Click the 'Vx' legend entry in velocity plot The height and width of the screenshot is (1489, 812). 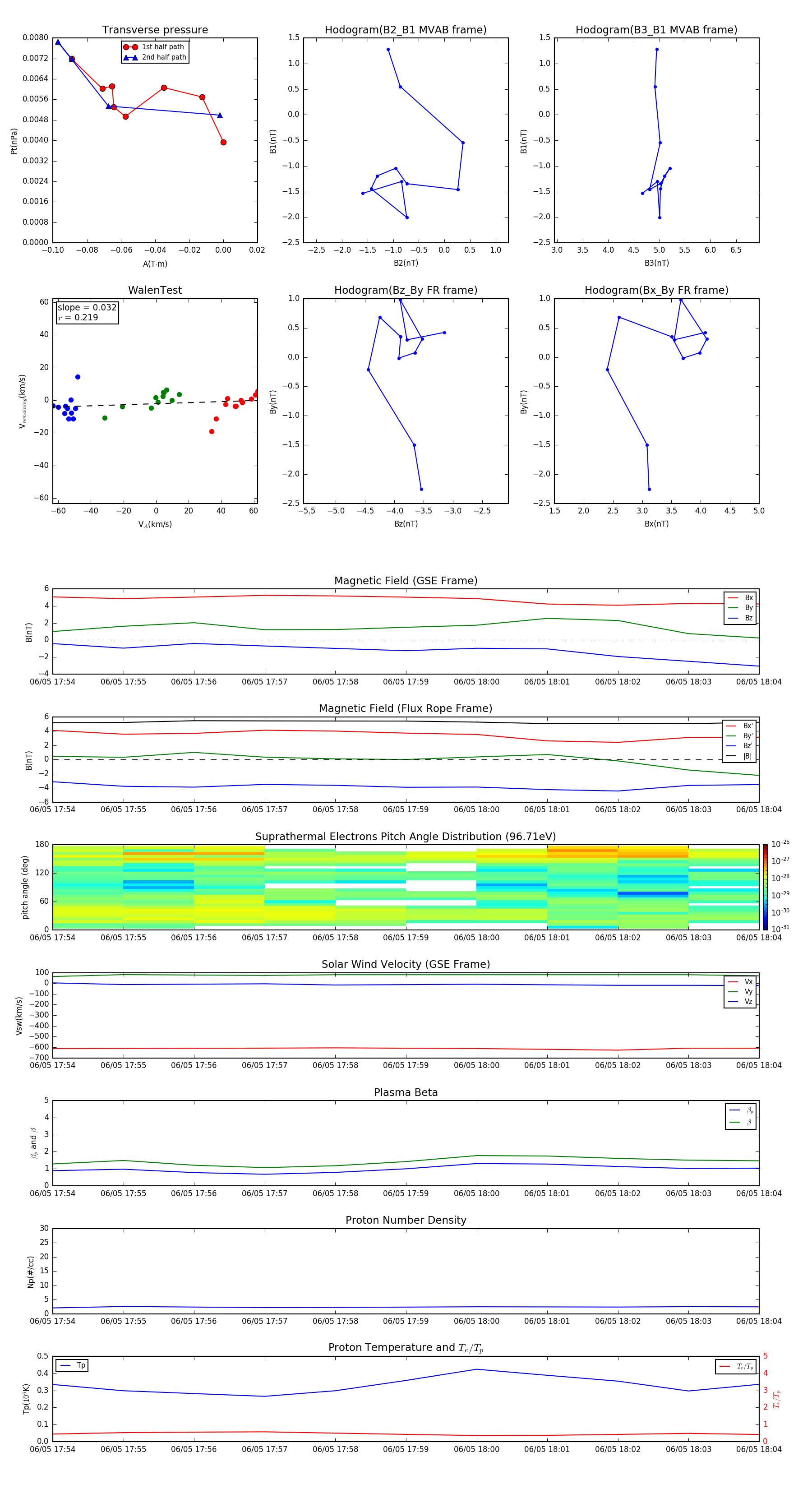[740, 981]
